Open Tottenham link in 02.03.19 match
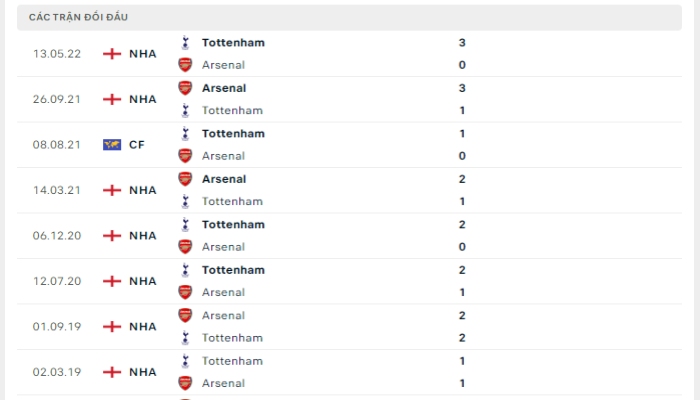 click(x=232, y=361)
